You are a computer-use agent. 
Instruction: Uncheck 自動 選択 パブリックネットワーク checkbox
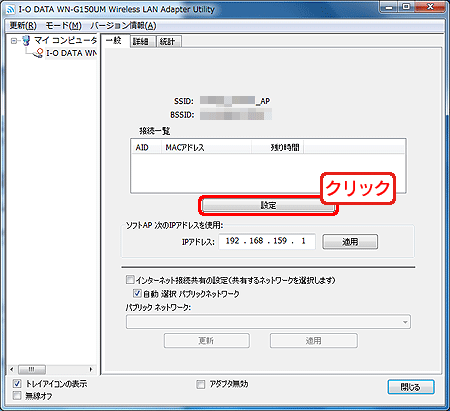[137, 293]
